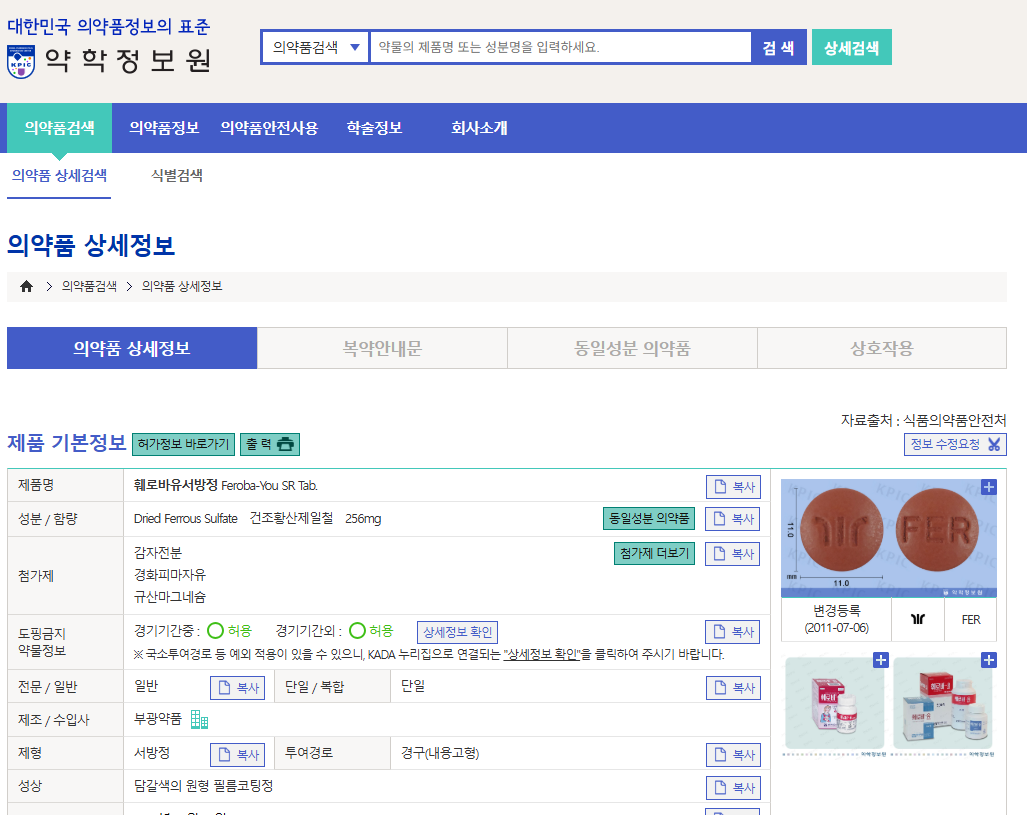Enlarge the single-bottle package image plus icon
Viewport: 1027px width, 815px height.
click(881, 660)
